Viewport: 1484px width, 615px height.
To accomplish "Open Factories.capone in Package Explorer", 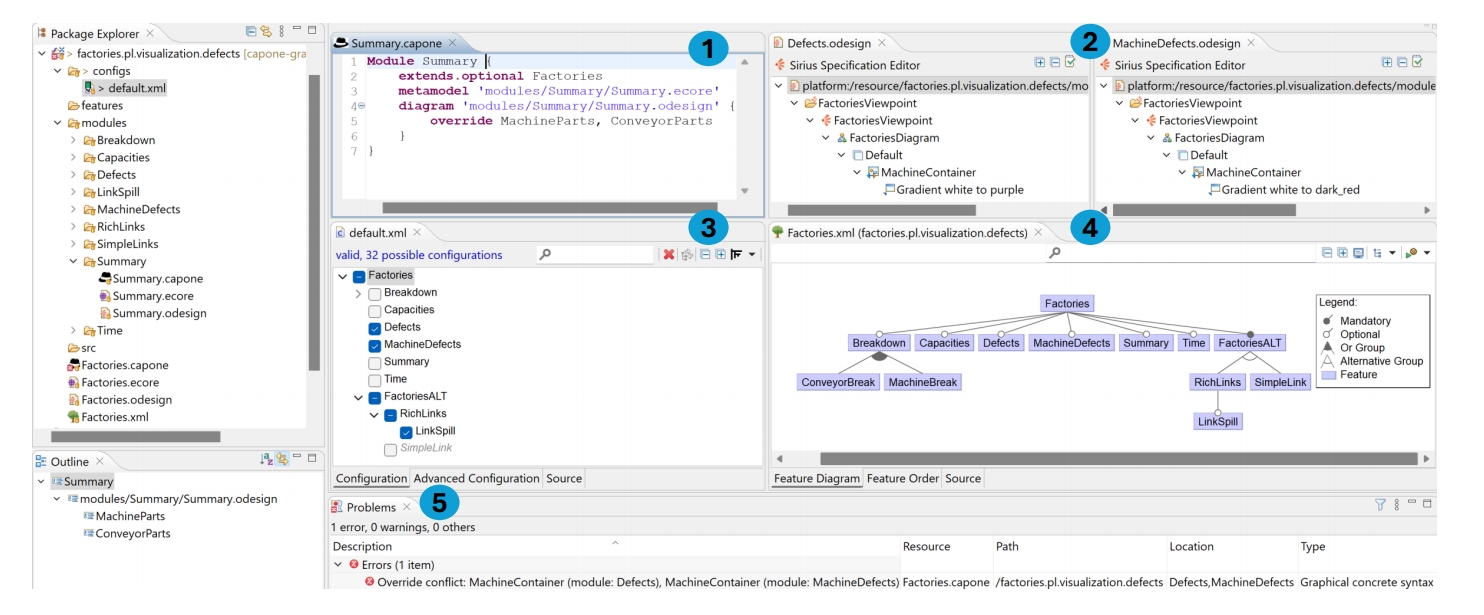I will [x=124, y=365].
